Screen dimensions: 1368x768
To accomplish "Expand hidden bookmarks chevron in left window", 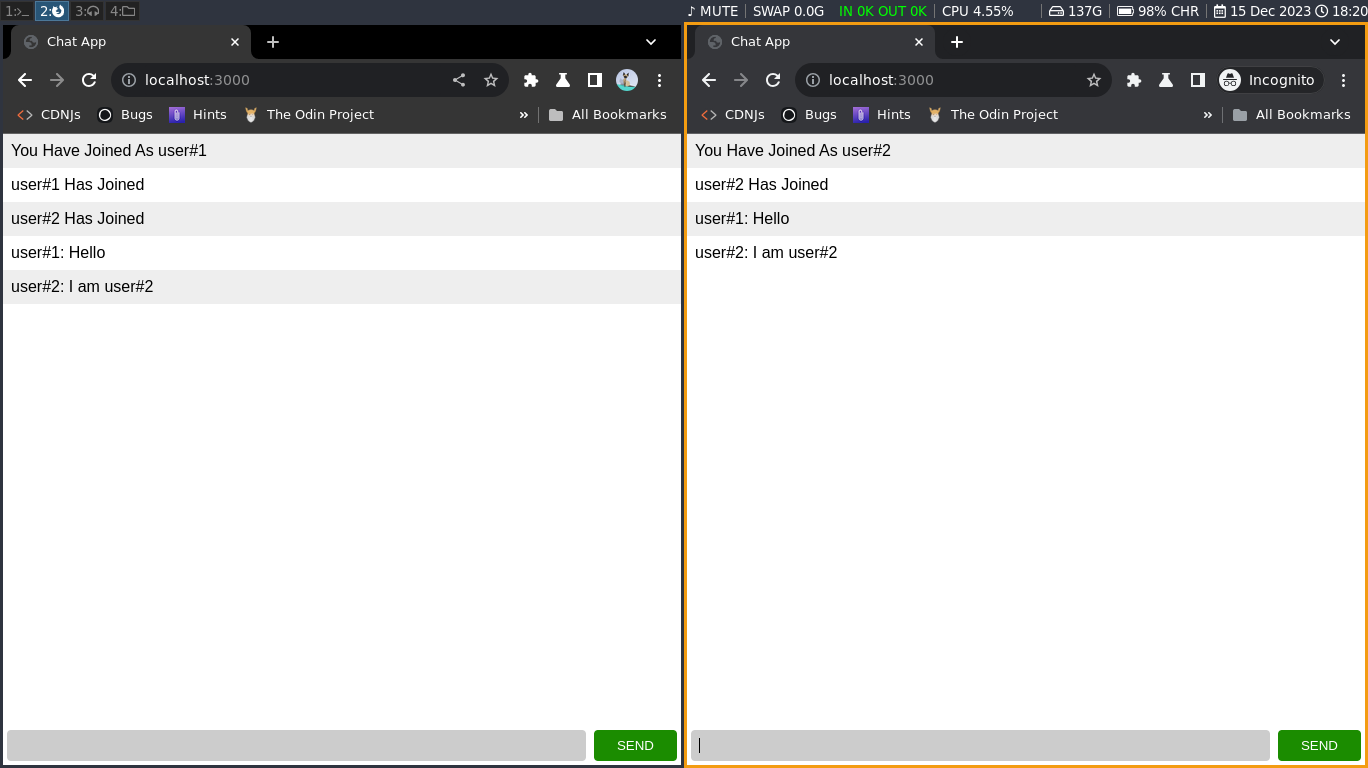I will tap(523, 115).
